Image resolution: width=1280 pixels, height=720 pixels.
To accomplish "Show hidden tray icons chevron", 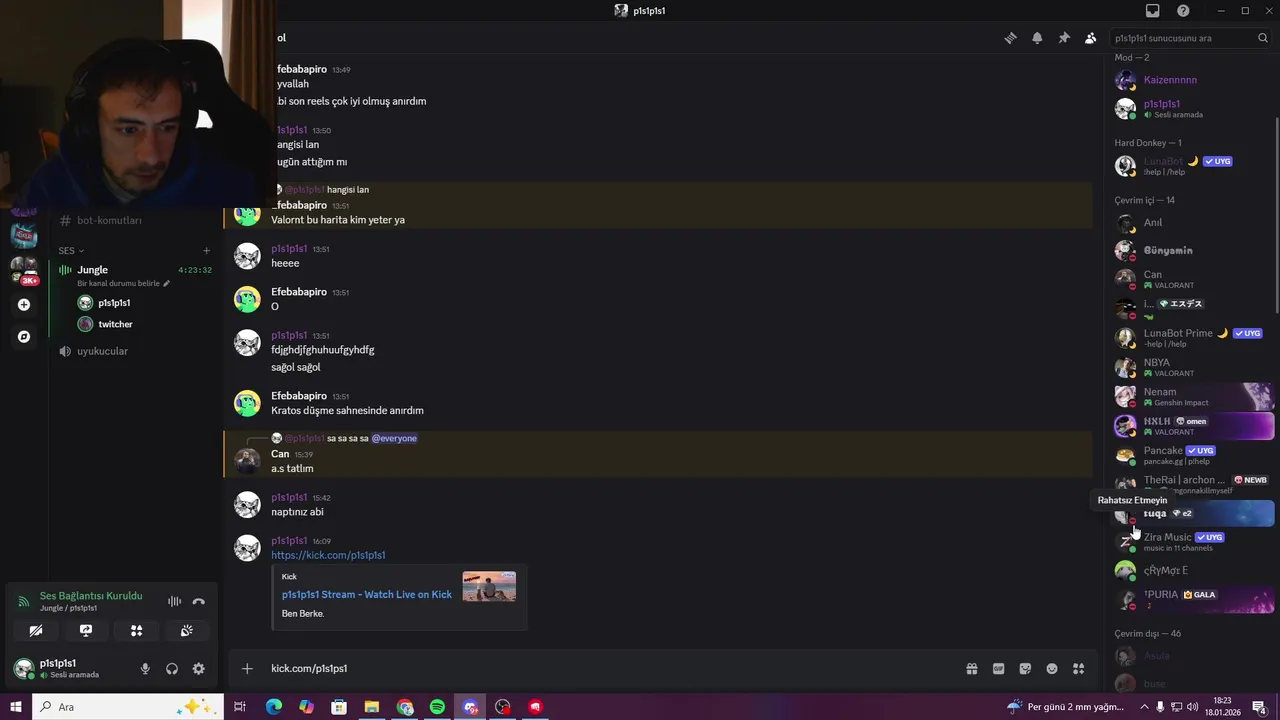I will tap(1145, 707).
